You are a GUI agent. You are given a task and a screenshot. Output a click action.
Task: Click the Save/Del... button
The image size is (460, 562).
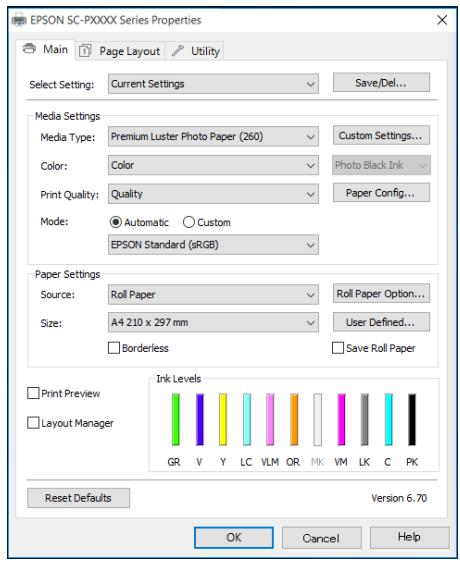click(x=381, y=82)
